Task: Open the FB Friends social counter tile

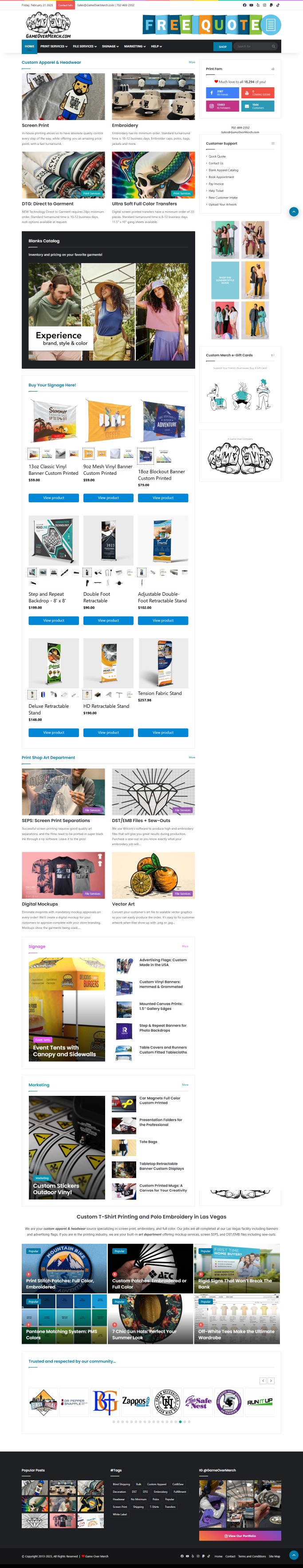Action: click(222, 93)
